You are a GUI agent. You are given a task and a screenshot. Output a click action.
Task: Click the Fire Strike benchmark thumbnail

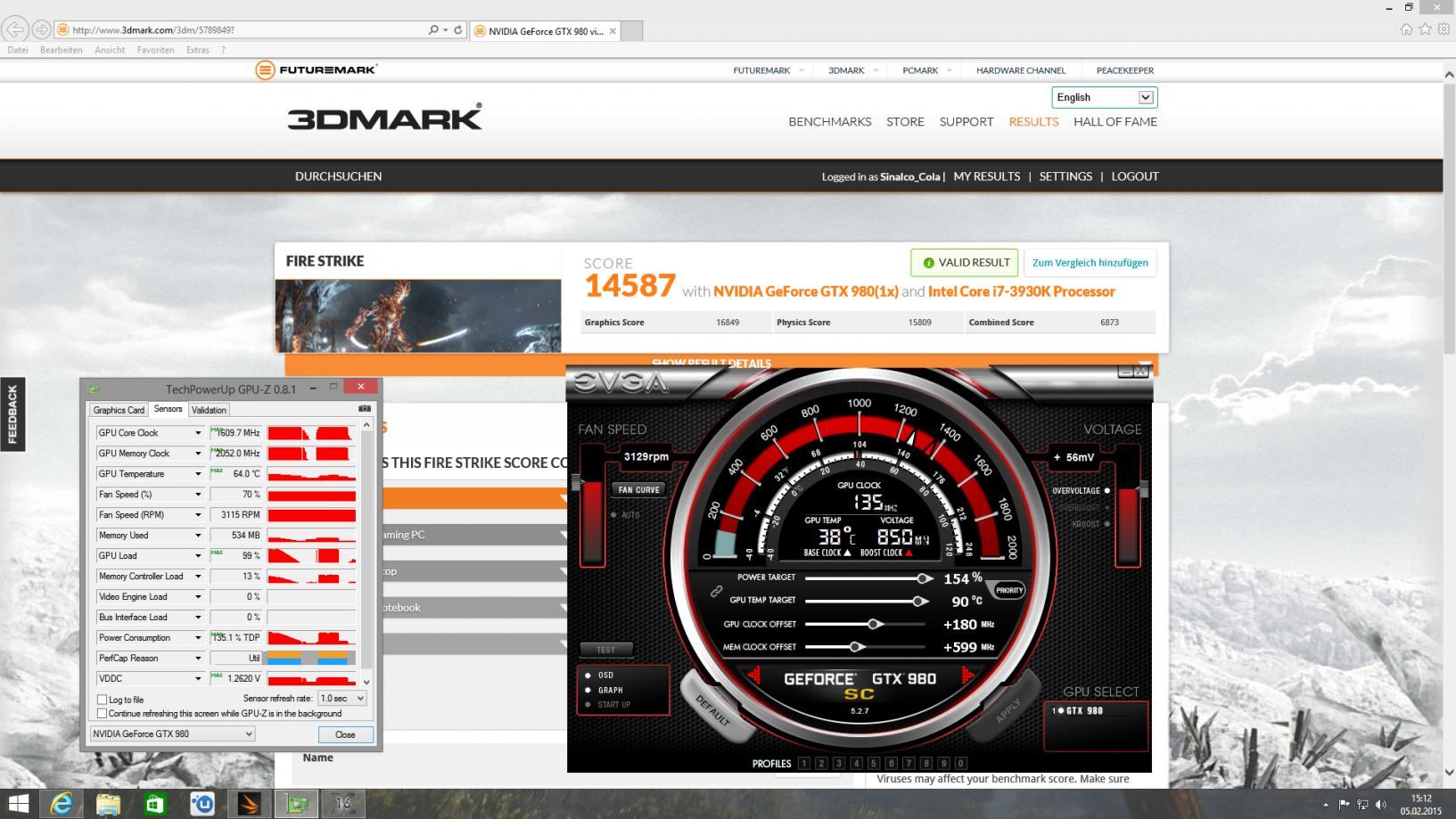(418, 315)
